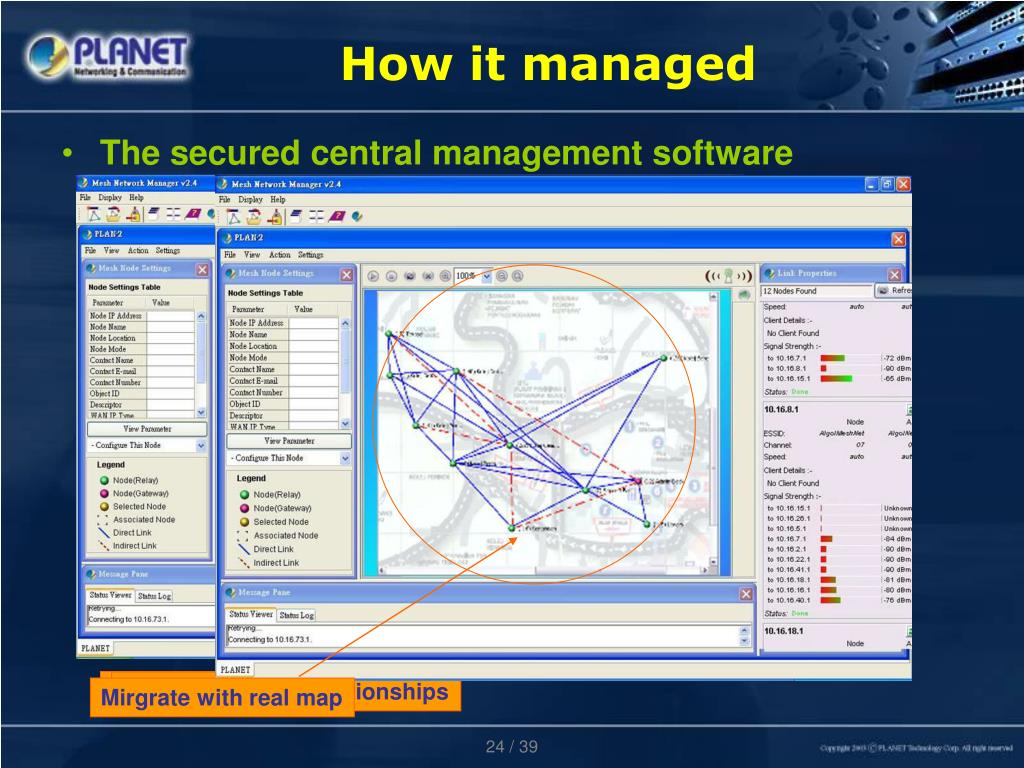This screenshot has width=1024, height=768.
Task: Click front Node Settings Table scroll-down arrow
Action: click(345, 424)
